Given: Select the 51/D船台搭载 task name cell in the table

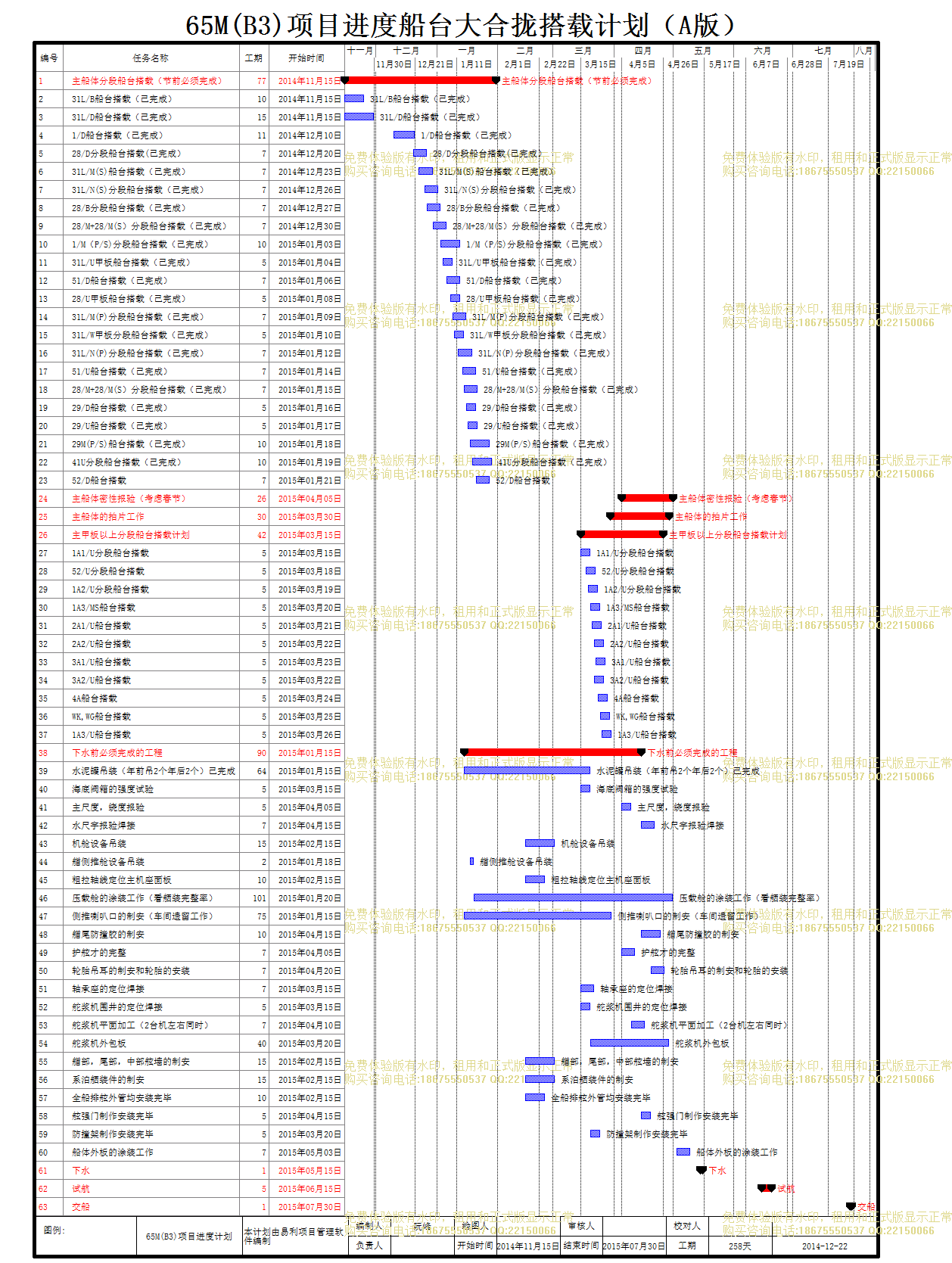Looking at the screenshot, I should [x=151, y=281].
